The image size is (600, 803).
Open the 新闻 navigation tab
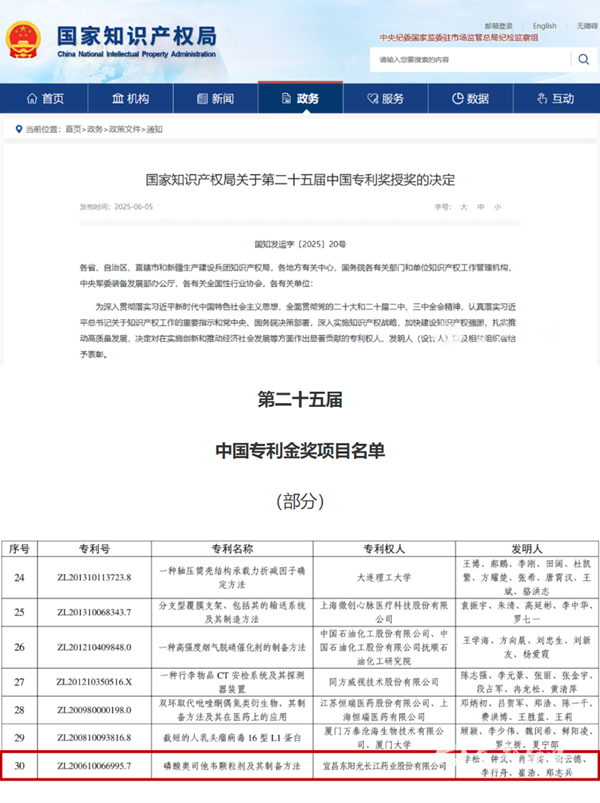(x=216, y=98)
